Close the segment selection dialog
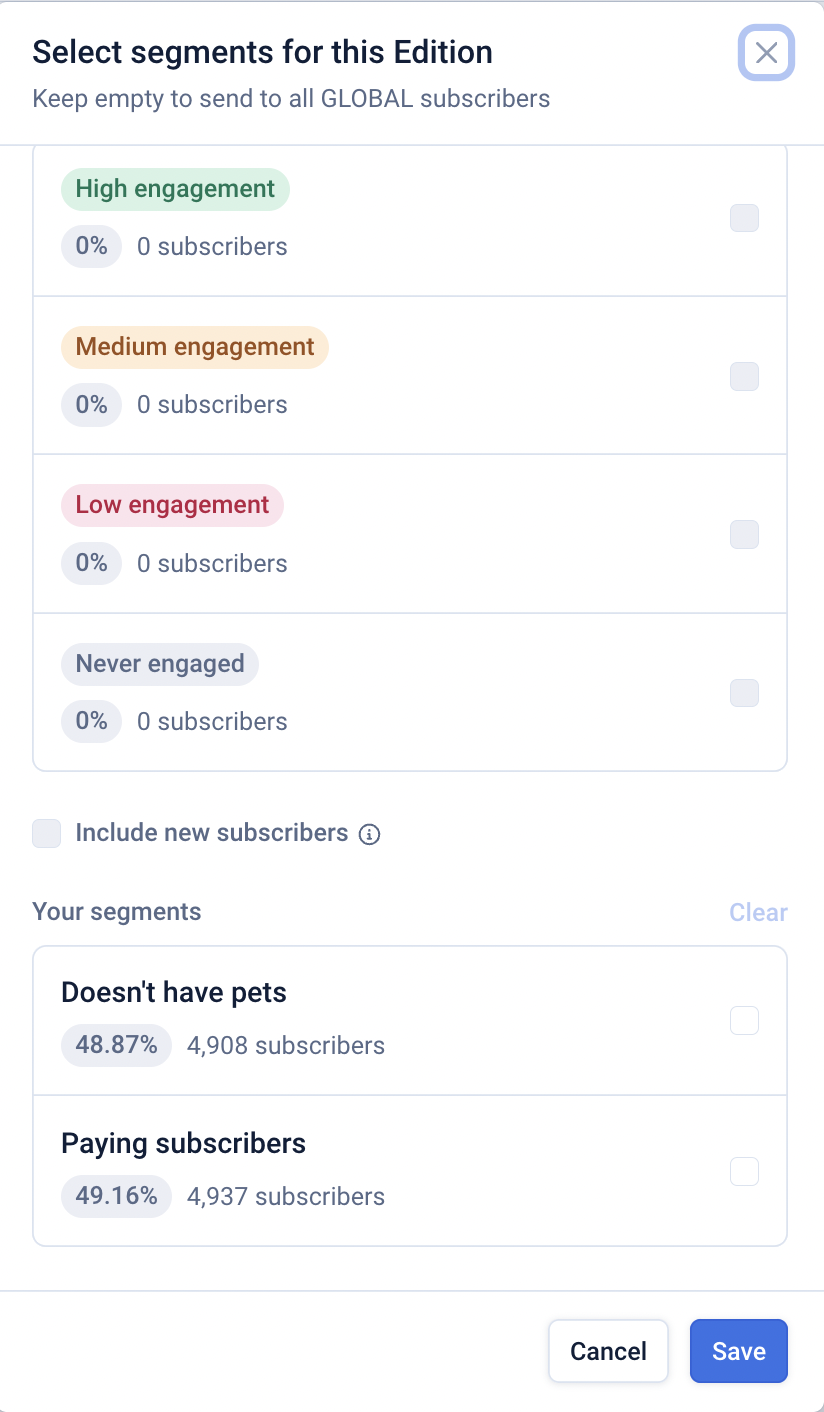Screen dimensions: 824x1412 (x=766, y=53)
